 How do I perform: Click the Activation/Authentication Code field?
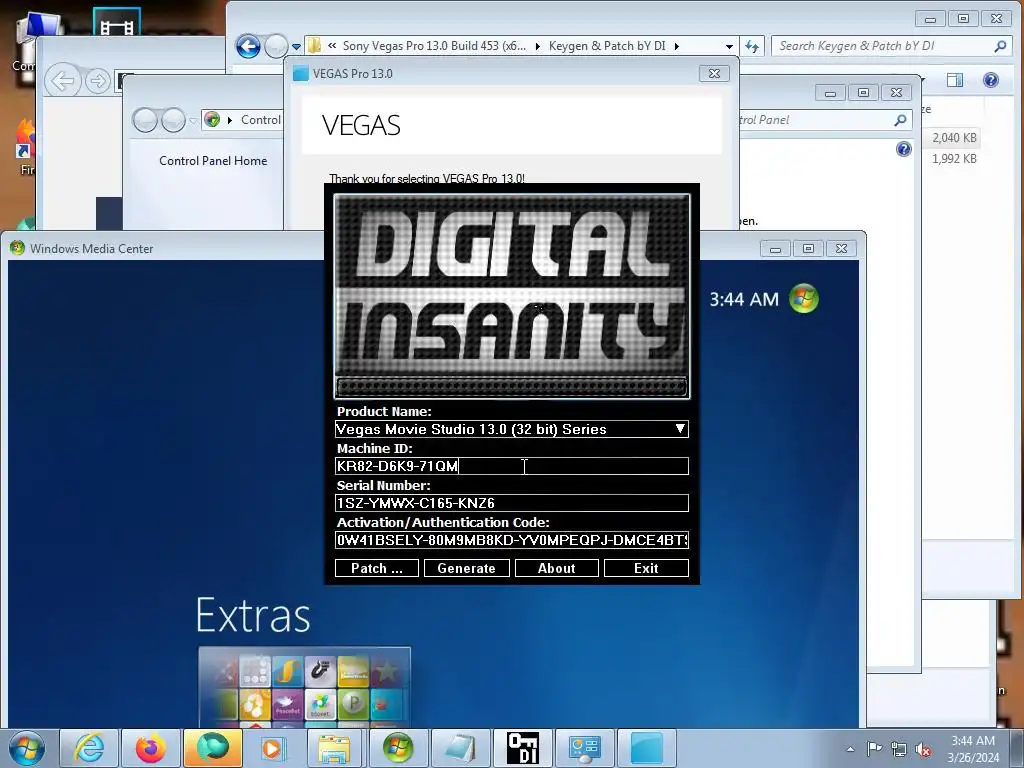click(x=511, y=540)
